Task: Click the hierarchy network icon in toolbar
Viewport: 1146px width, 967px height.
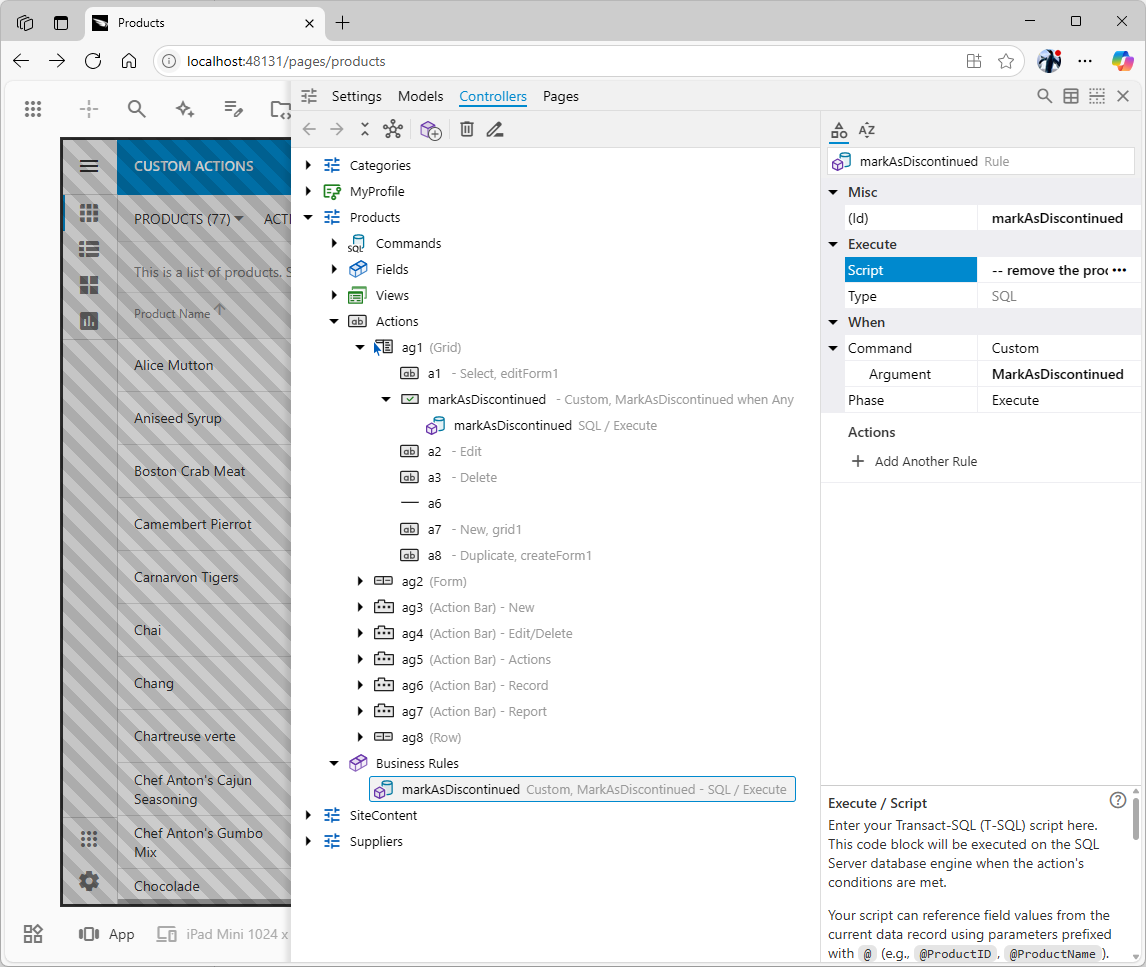Action: pos(392,129)
